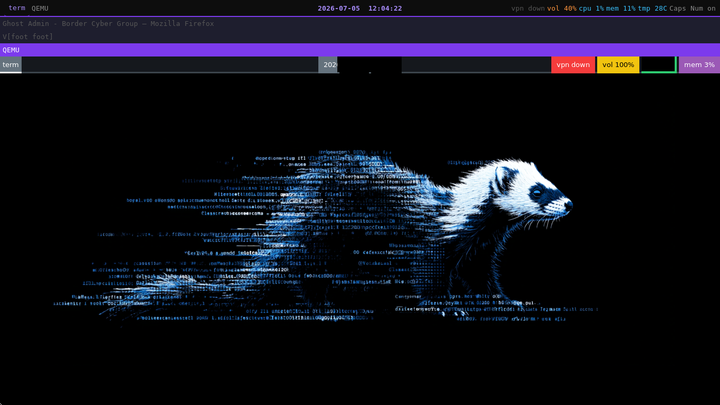Click the ferret wallpaper image in QEMU
Image resolution: width=720 pixels, height=405 pixels.
(x=360, y=239)
